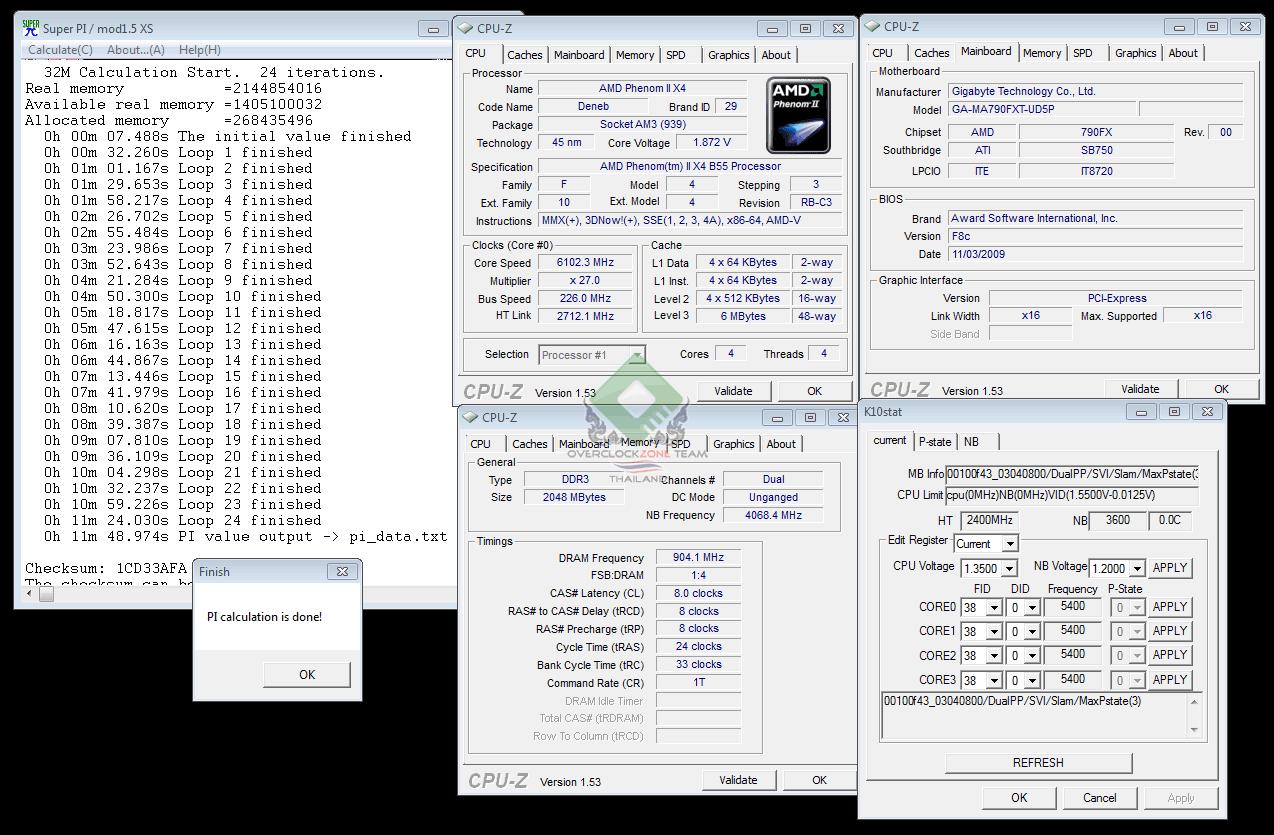Expand the CORE1 FID dropdown
This screenshot has height=835, width=1274.
pos(993,632)
